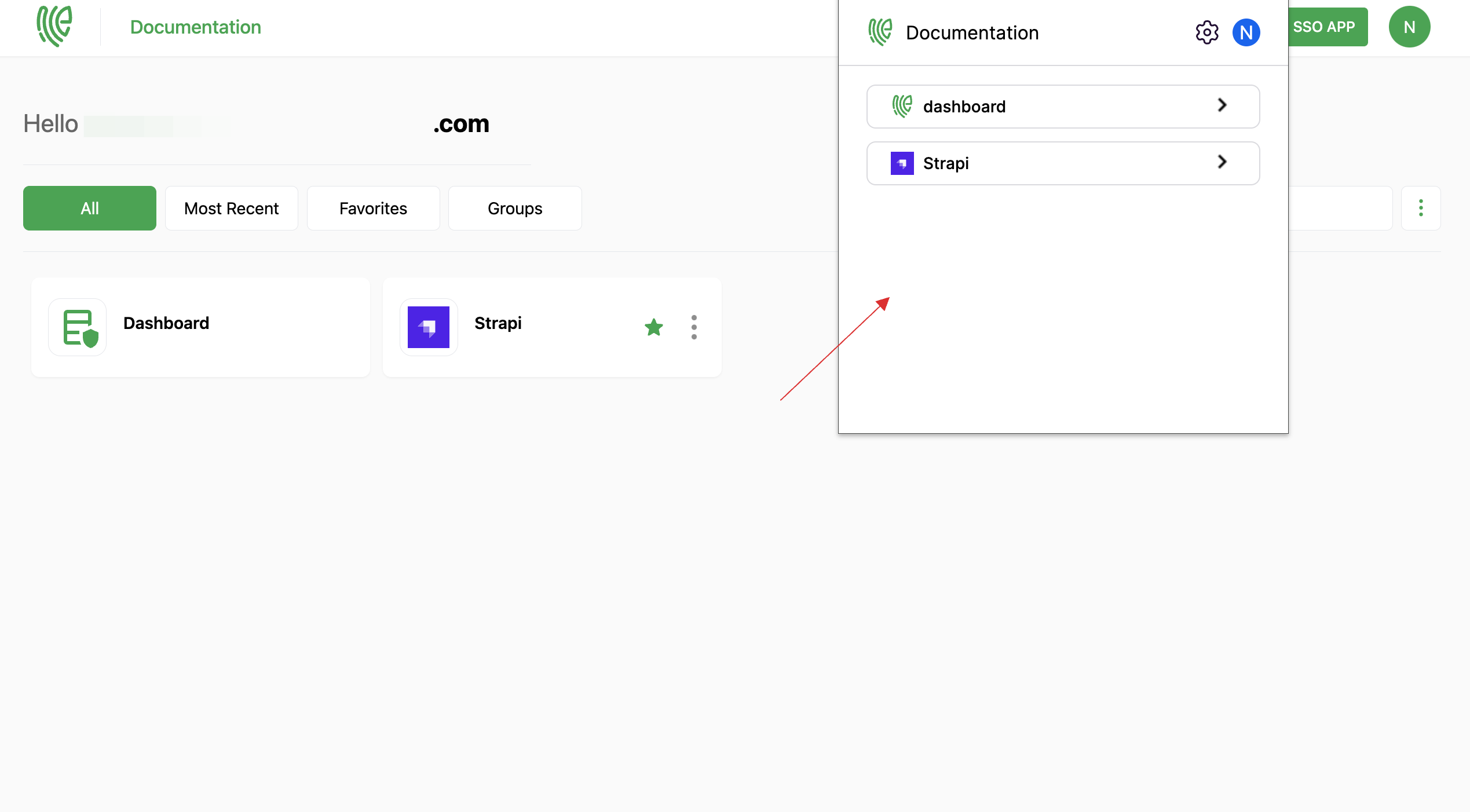
Task: Expand the dashboard row chevron
Action: 1222,105
